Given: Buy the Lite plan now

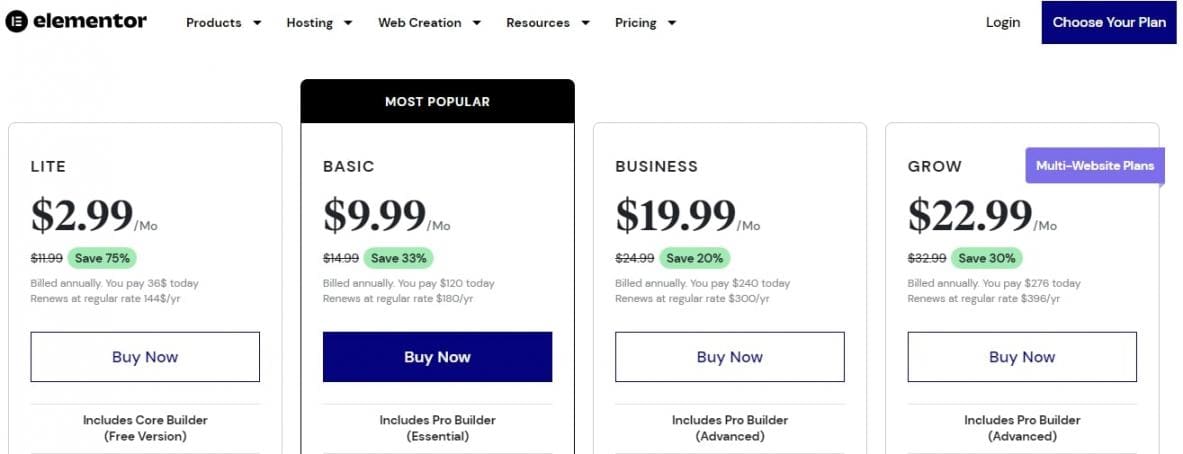Looking at the screenshot, I should [x=145, y=357].
